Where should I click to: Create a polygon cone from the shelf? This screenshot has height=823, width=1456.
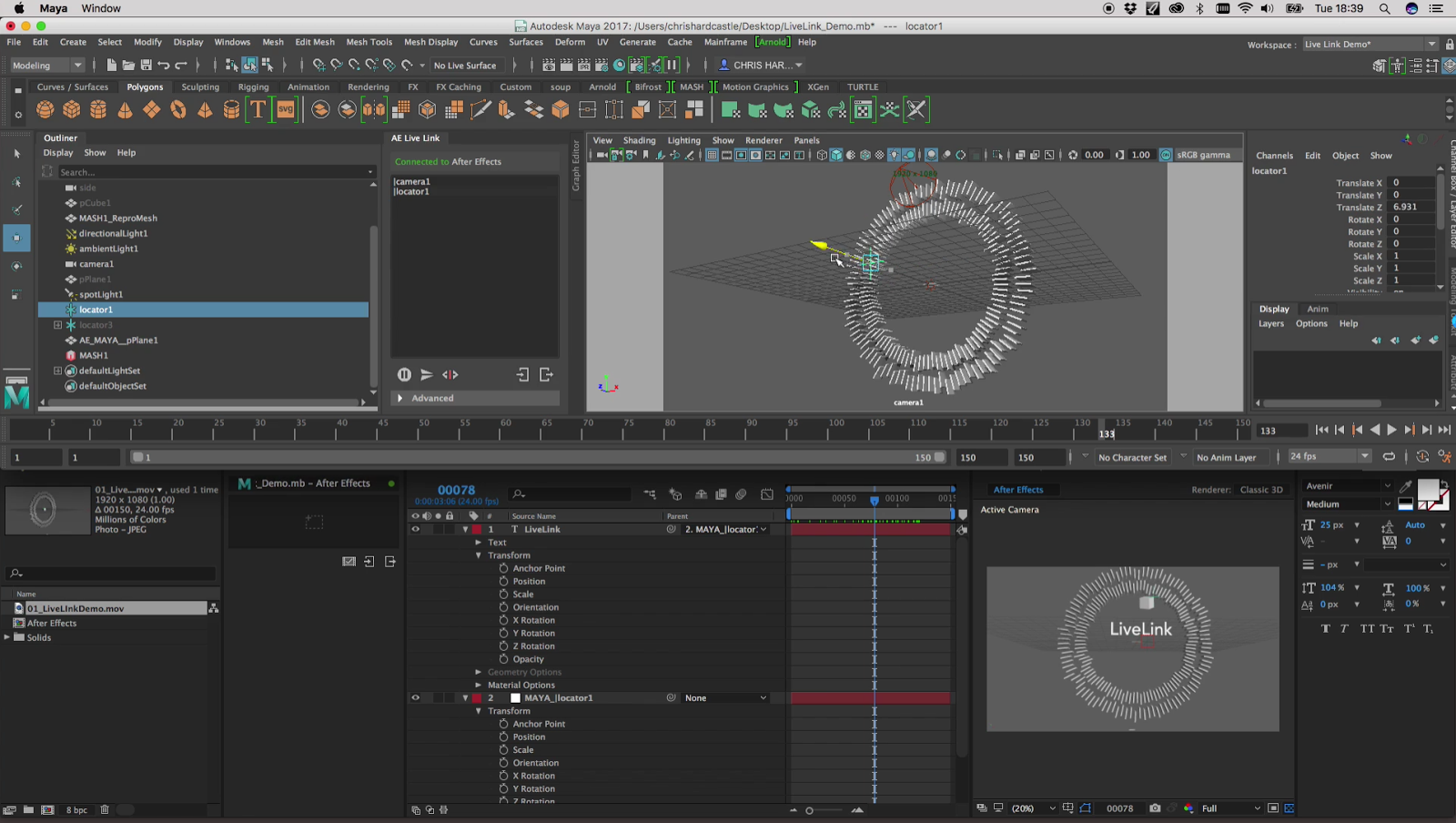click(x=125, y=110)
